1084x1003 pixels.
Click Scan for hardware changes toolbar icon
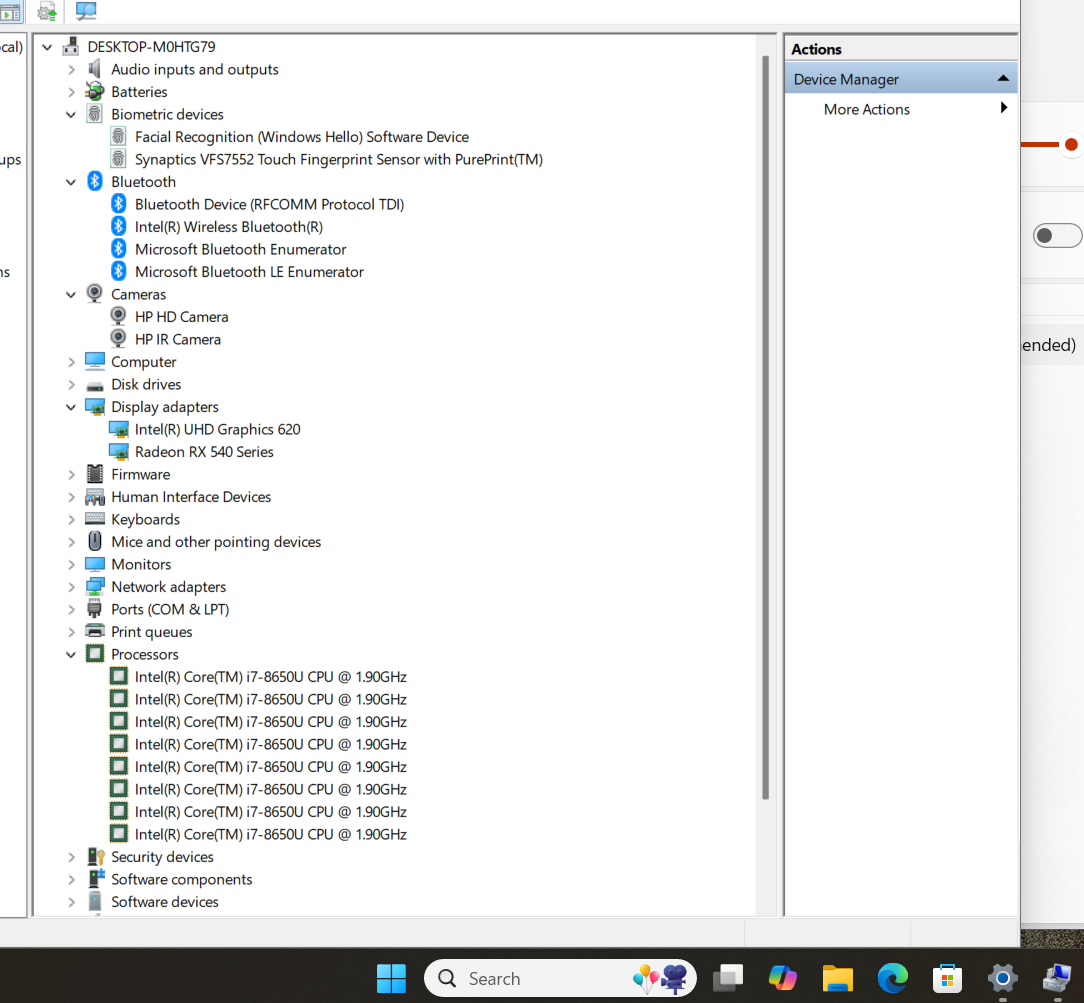click(x=87, y=12)
